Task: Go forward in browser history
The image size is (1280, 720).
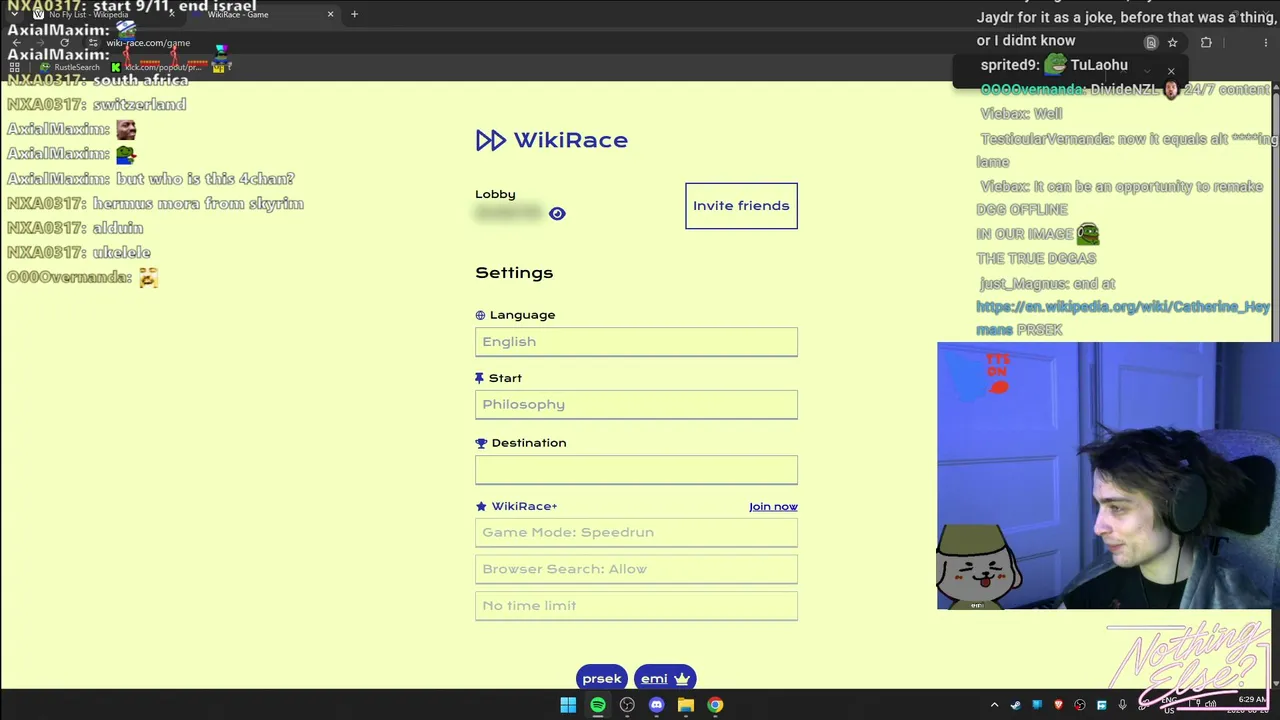Action: 40,43
